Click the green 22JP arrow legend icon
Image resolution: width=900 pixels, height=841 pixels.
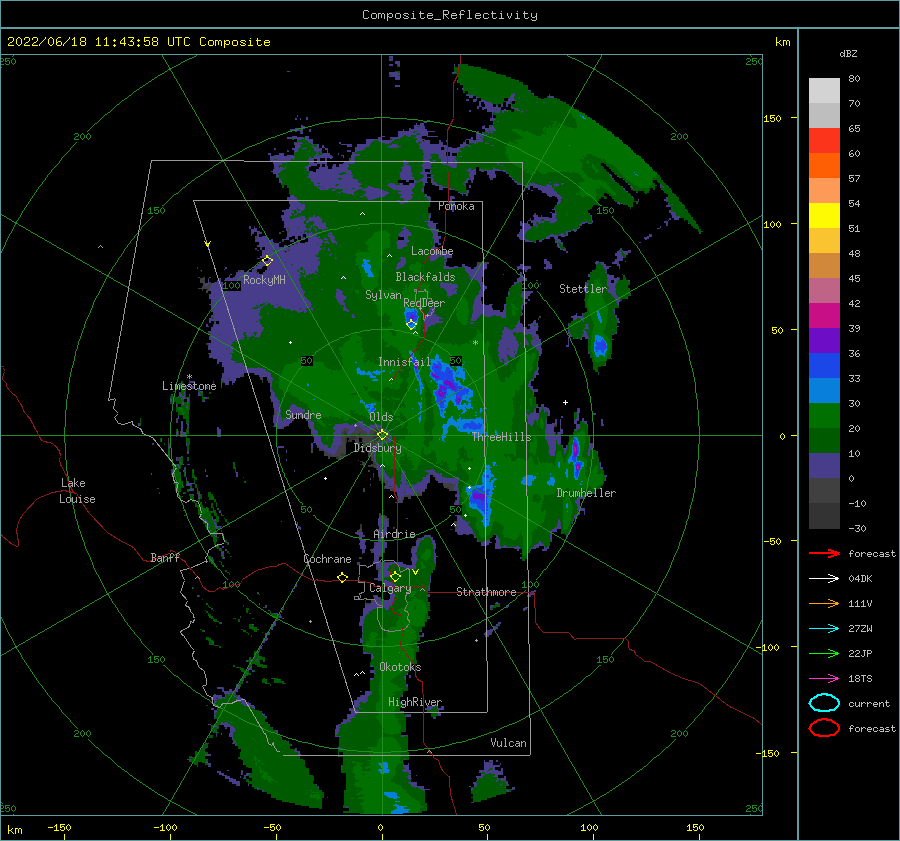click(x=824, y=653)
